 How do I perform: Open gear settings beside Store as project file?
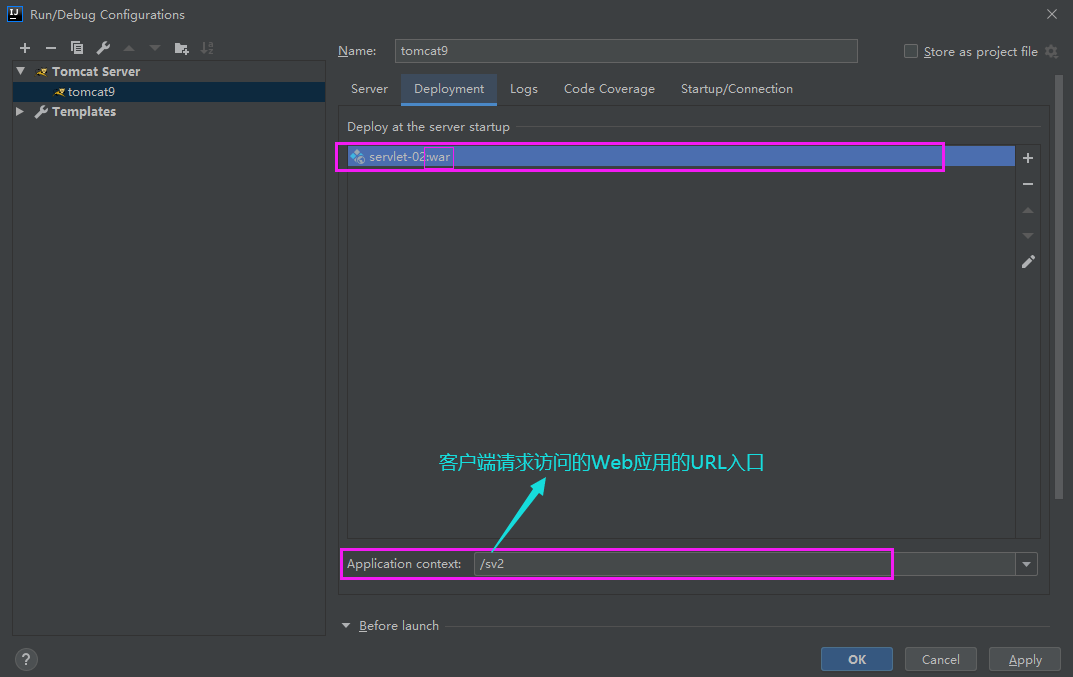[x=1052, y=51]
